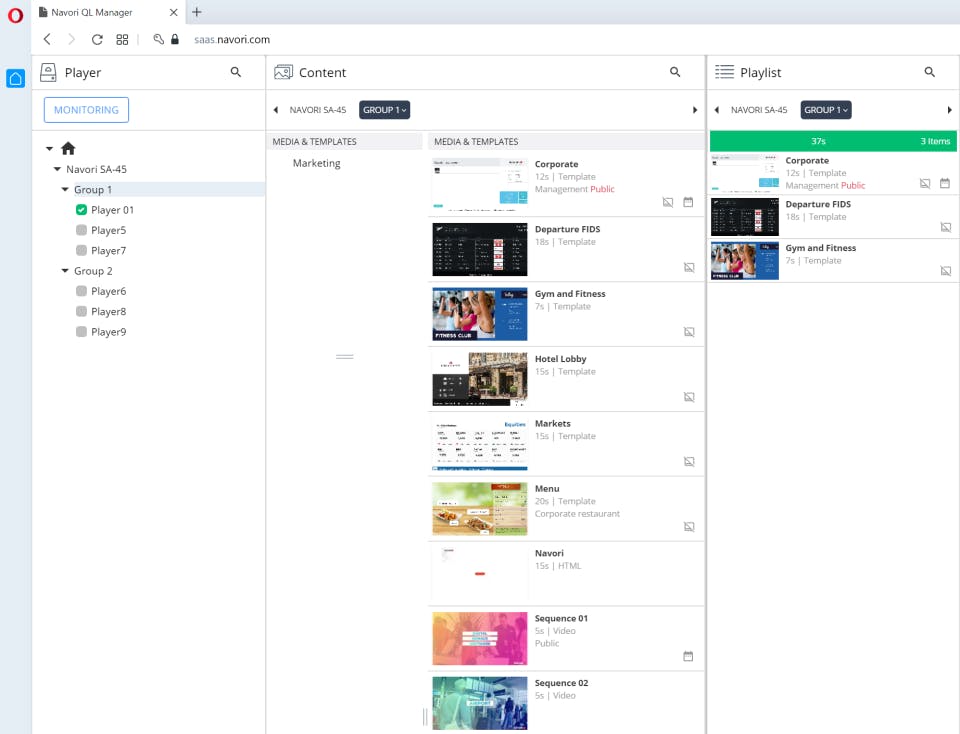The image size is (960, 734).
Task: Click the MONITORING button
Action: 86,110
